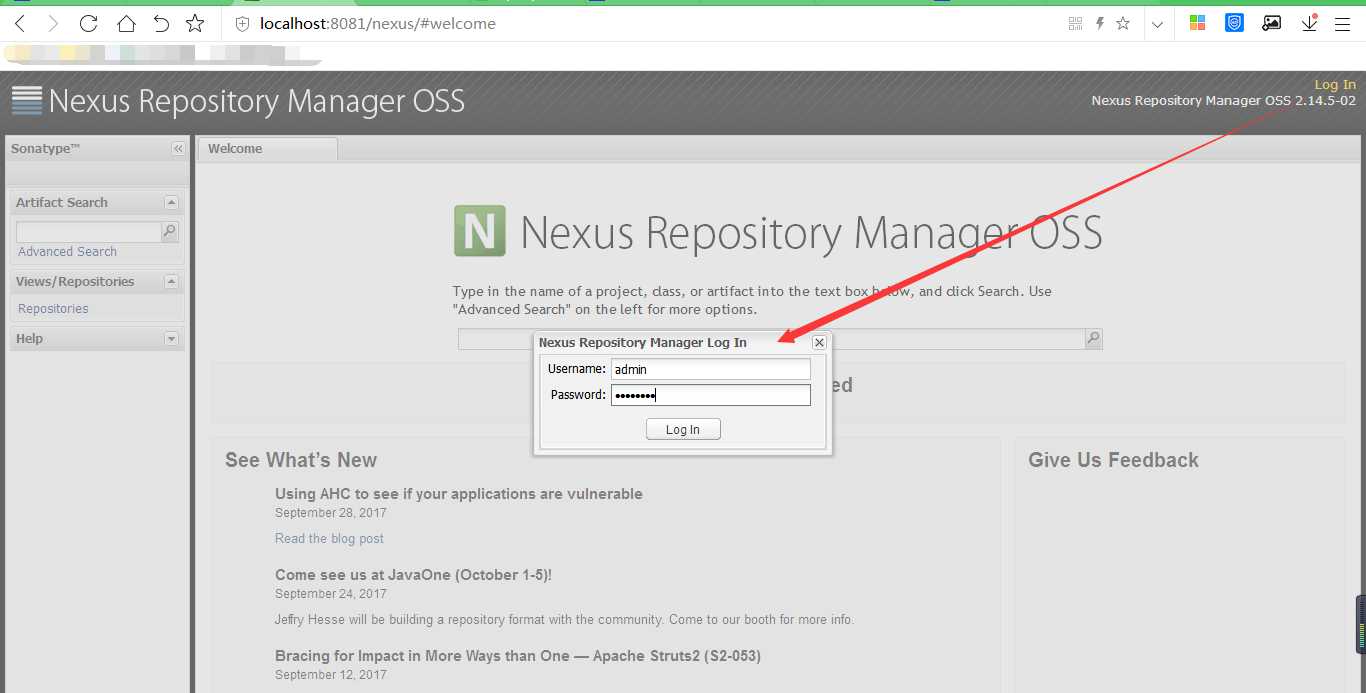Viewport: 1366px width, 693px height.
Task: Bookmark page with star in address bar
Action: coord(1123,23)
